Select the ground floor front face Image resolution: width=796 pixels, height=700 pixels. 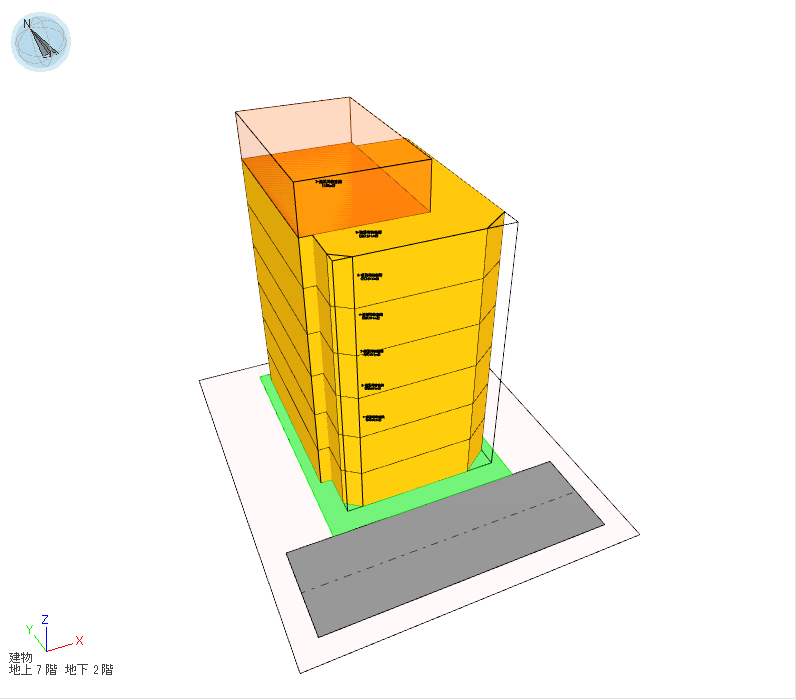tap(415, 478)
